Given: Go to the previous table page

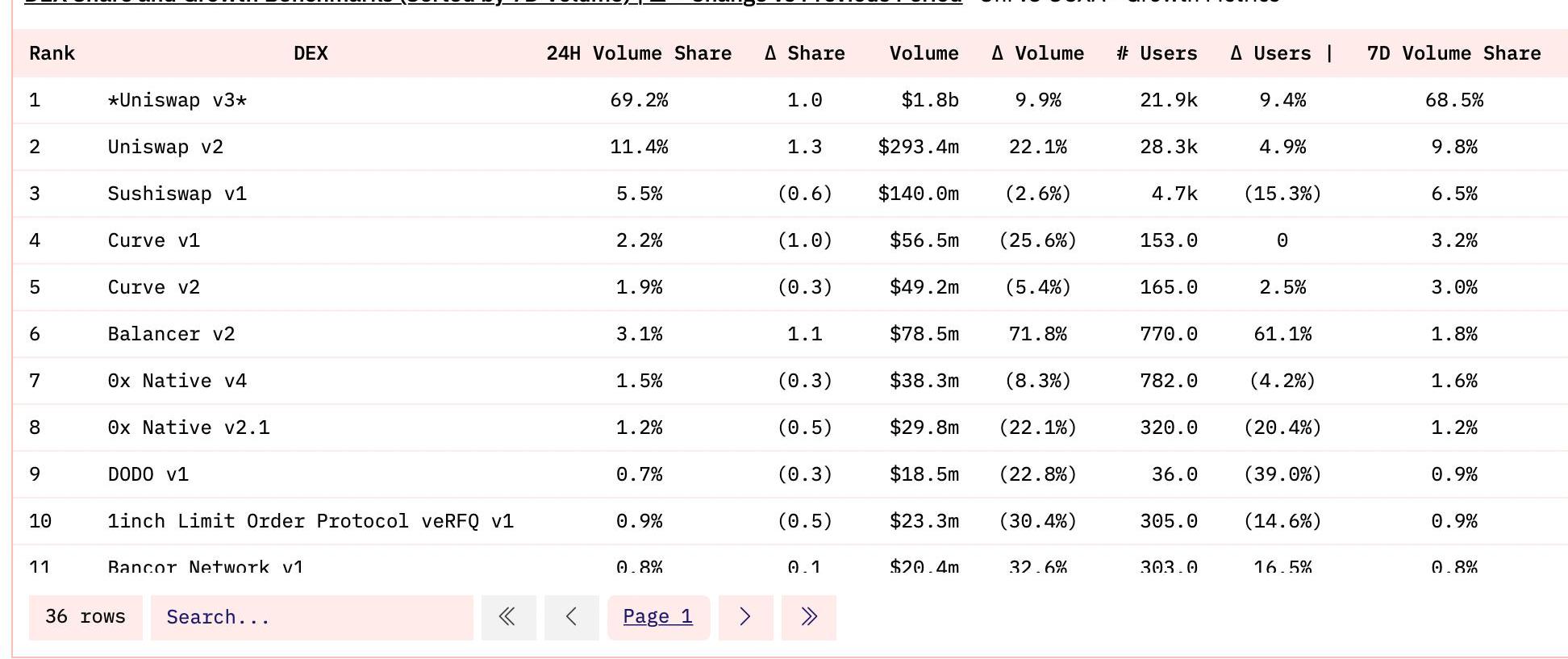Looking at the screenshot, I should point(571,617).
